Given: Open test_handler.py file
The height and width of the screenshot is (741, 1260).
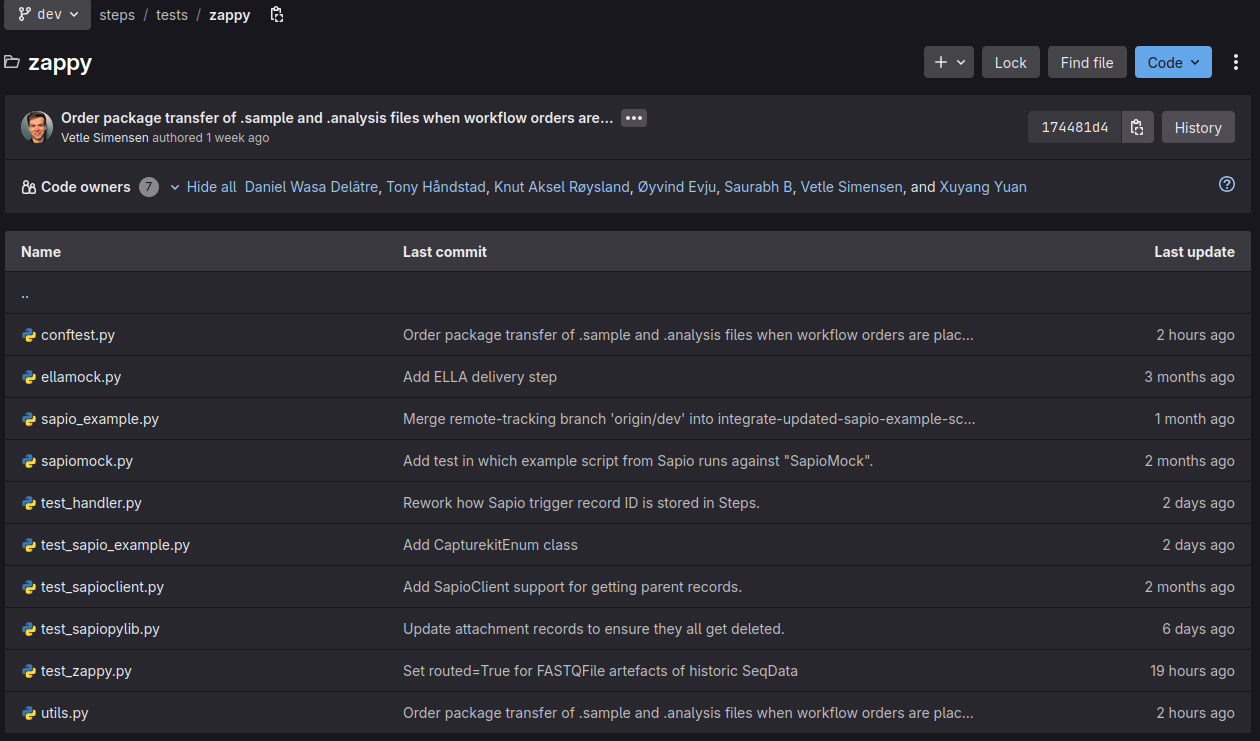Looking at the screenshot, I should tap(91, 503).
